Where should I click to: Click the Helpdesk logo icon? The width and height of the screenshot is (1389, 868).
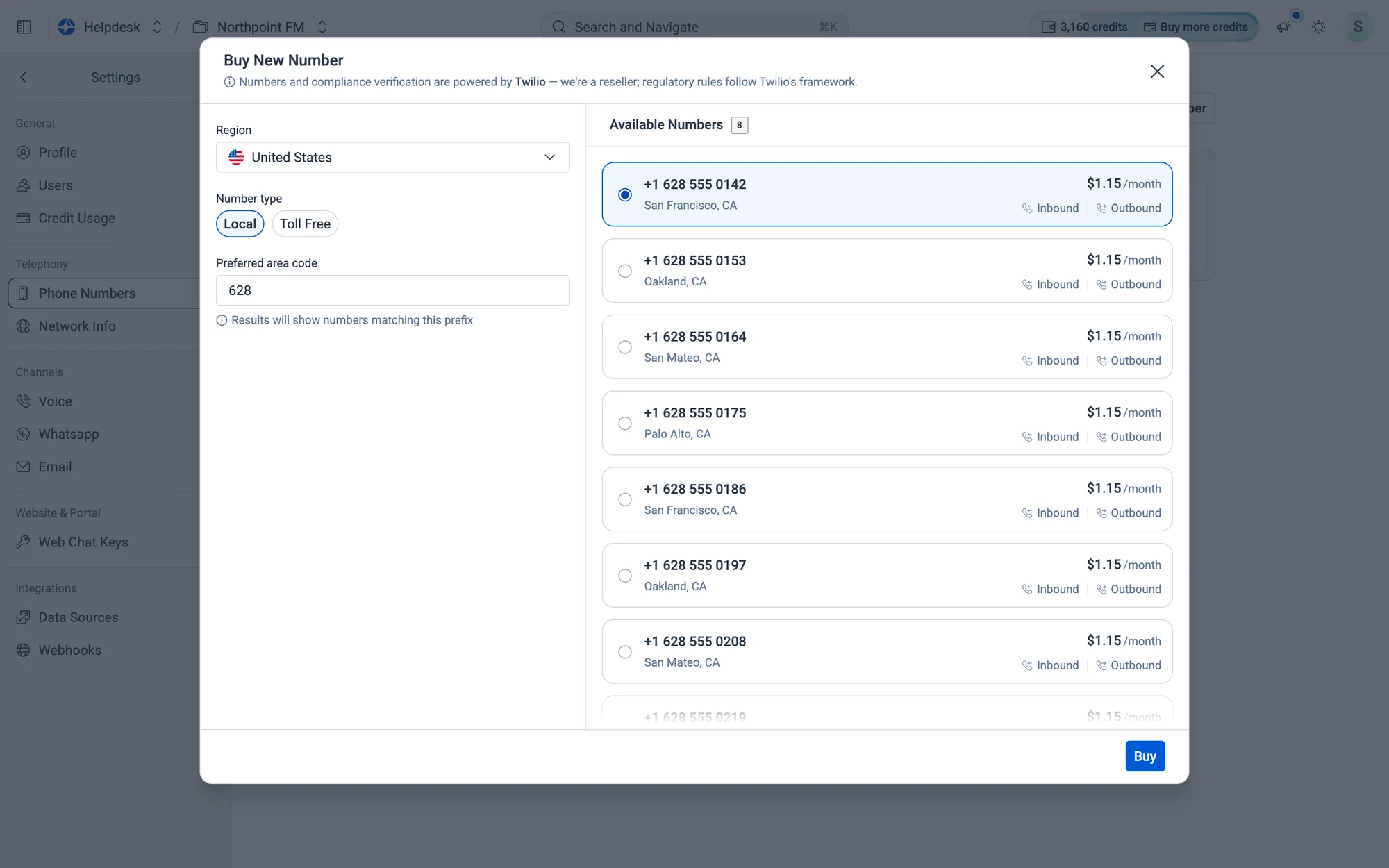pyautogui.click(x=67, y=27)
